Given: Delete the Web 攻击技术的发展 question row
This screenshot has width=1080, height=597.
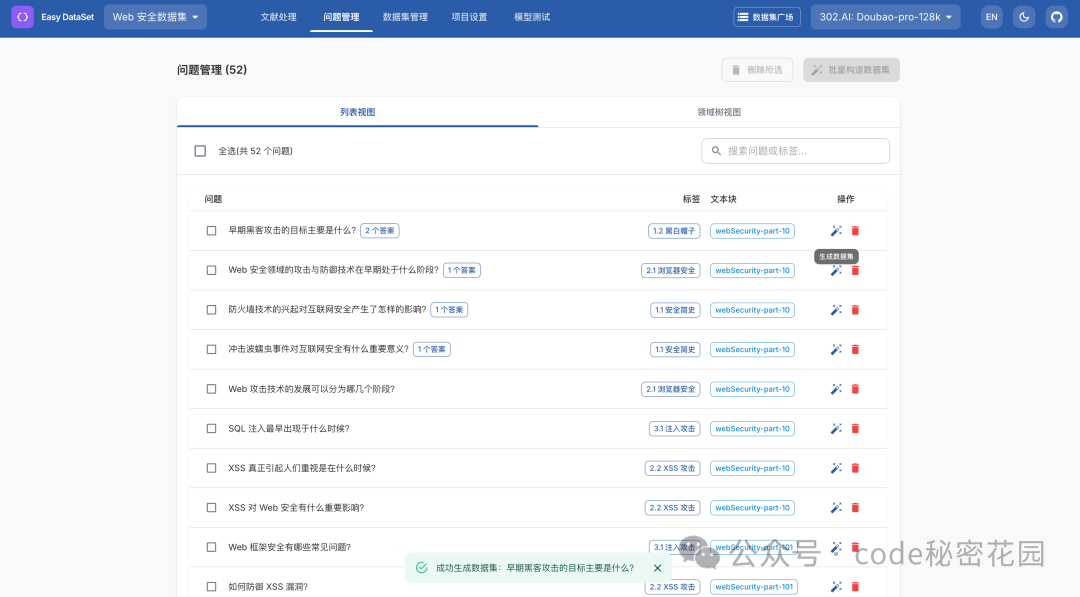Looking at the screenshot, I should [855, 389].
